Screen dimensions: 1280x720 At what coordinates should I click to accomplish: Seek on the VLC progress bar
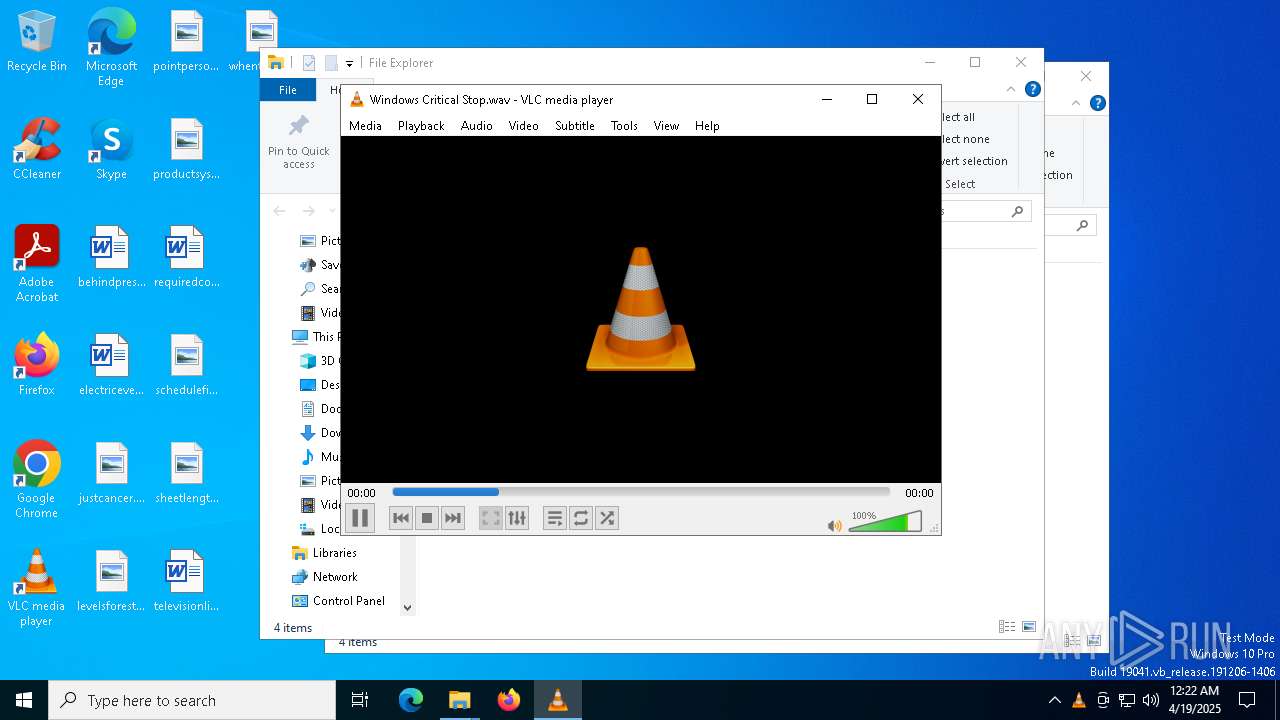641,492
